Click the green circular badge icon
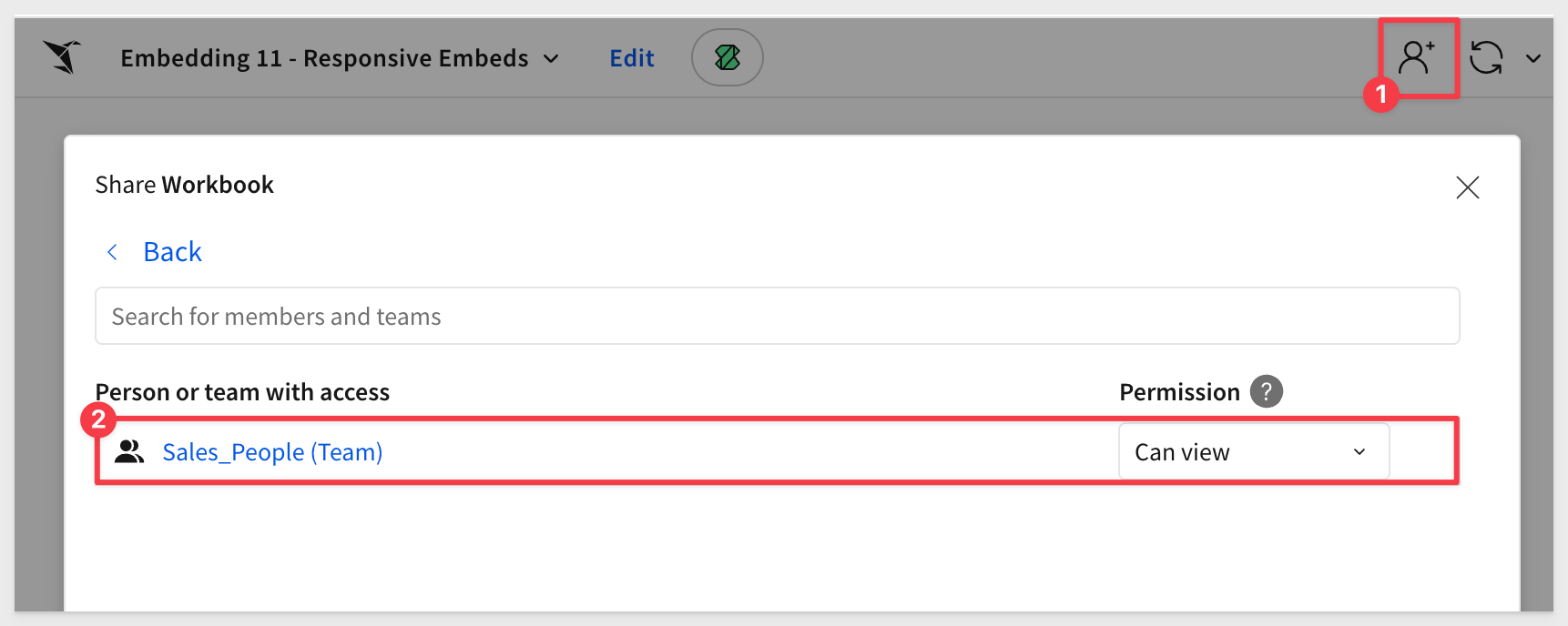This screenshot has height=626, width=1568. [727, 57]
